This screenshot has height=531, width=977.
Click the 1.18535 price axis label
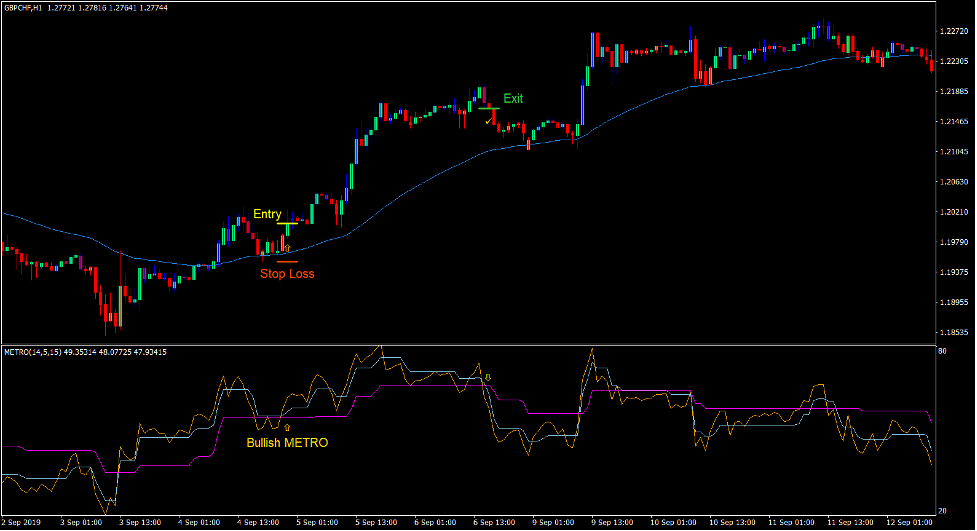point(953,332)
